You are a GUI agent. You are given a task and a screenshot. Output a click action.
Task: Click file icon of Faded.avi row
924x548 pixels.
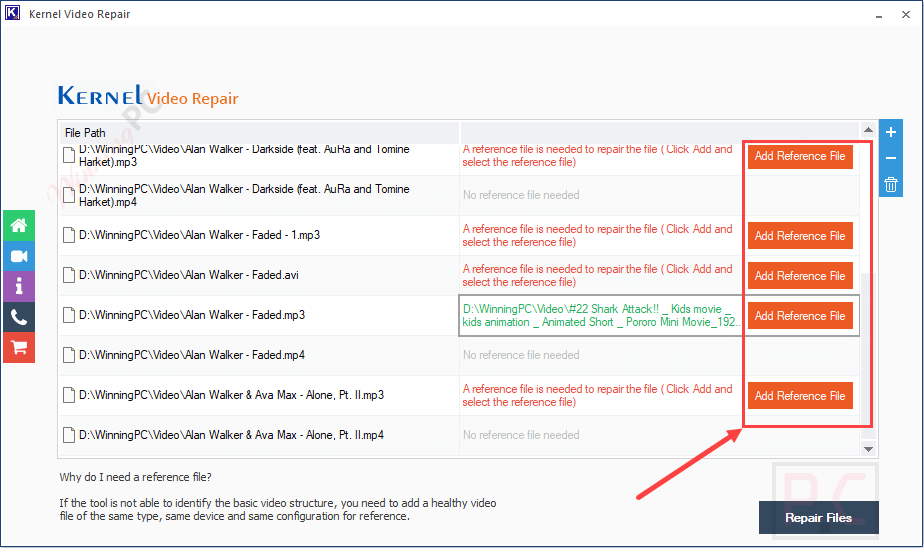[69, 275]
